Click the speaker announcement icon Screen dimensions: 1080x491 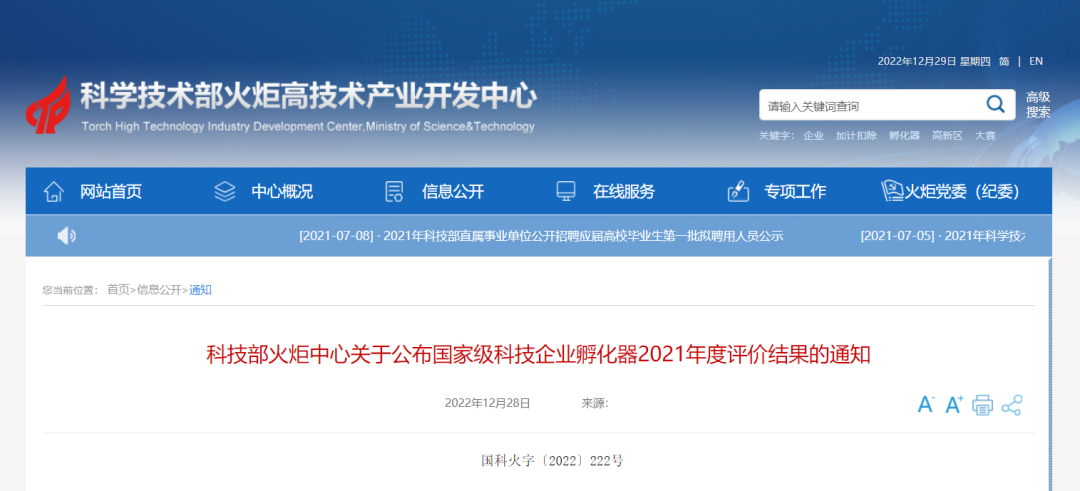pos(66,236)
